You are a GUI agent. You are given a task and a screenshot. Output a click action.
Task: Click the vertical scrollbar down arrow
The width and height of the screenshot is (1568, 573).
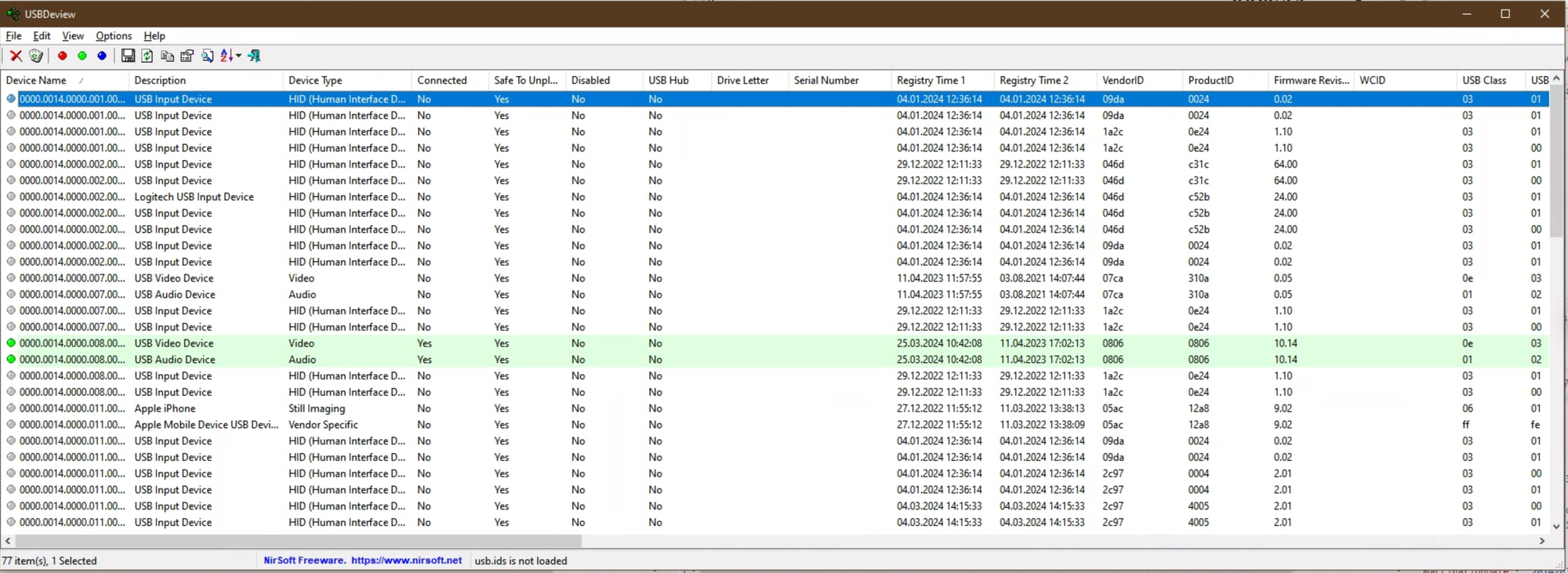[x=1556, y=527]
